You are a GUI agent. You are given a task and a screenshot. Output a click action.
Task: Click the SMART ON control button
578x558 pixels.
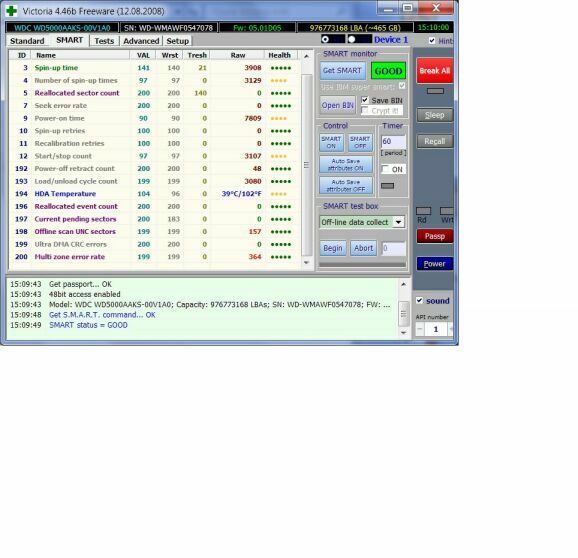tap(331, 143)
